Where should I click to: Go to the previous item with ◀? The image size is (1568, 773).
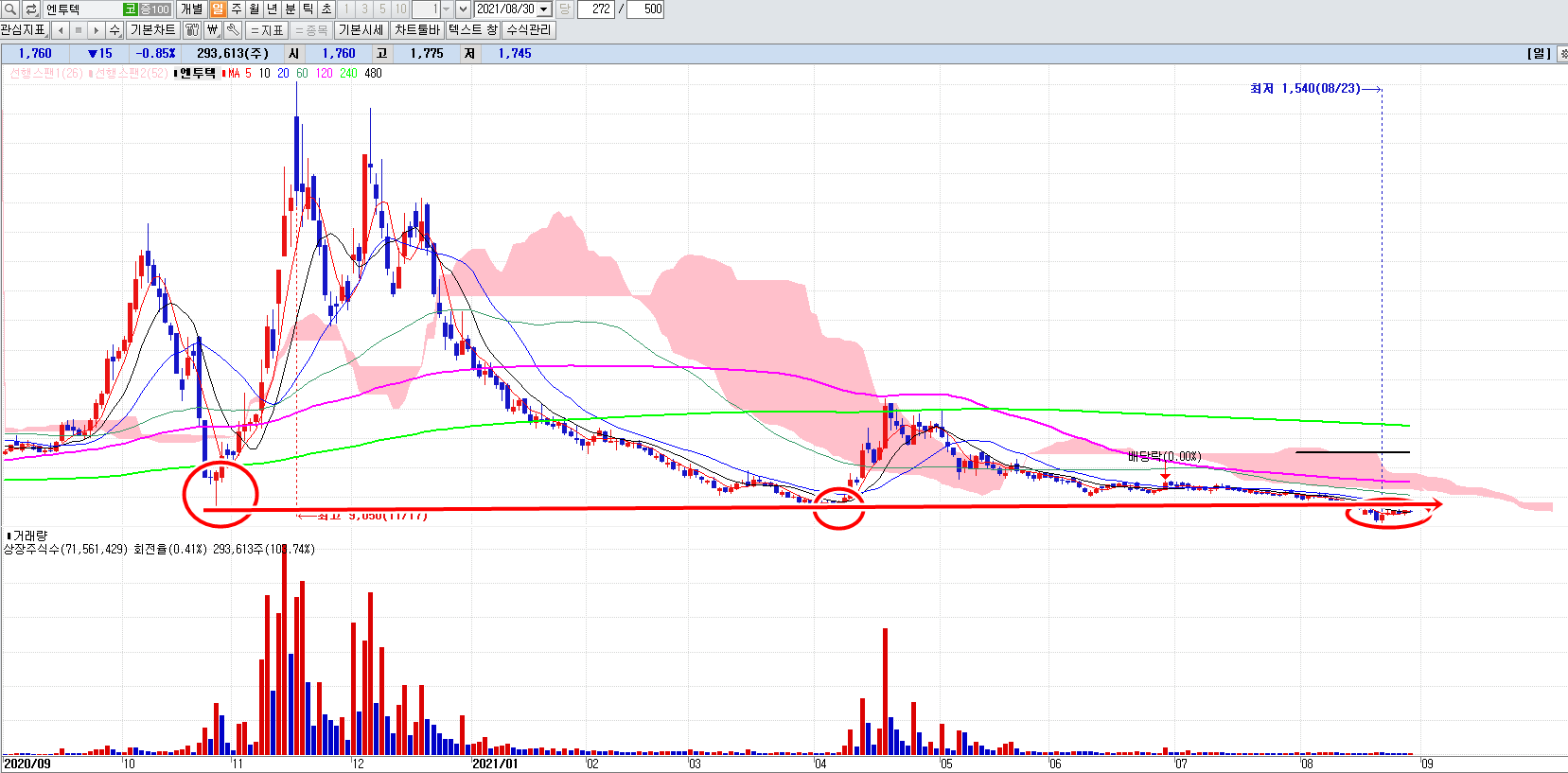(x=61, y=30)
